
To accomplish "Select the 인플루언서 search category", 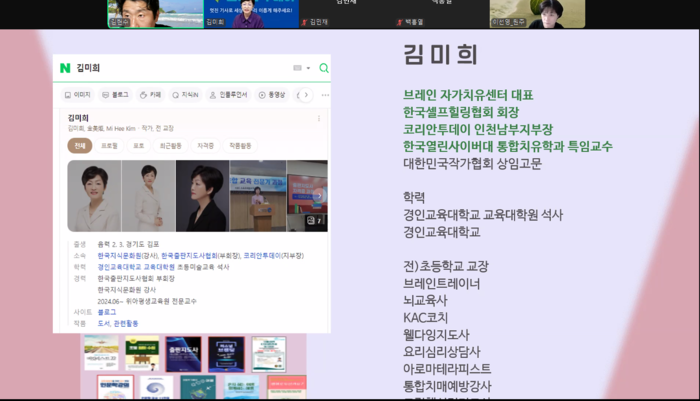I will click(229, 95).
